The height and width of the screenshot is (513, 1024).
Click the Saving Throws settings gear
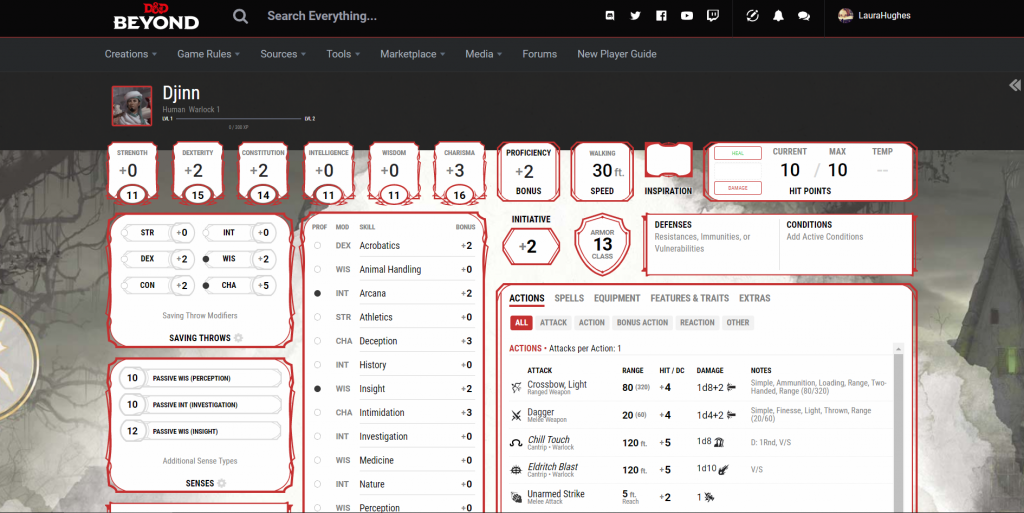(x=238, y=338)
